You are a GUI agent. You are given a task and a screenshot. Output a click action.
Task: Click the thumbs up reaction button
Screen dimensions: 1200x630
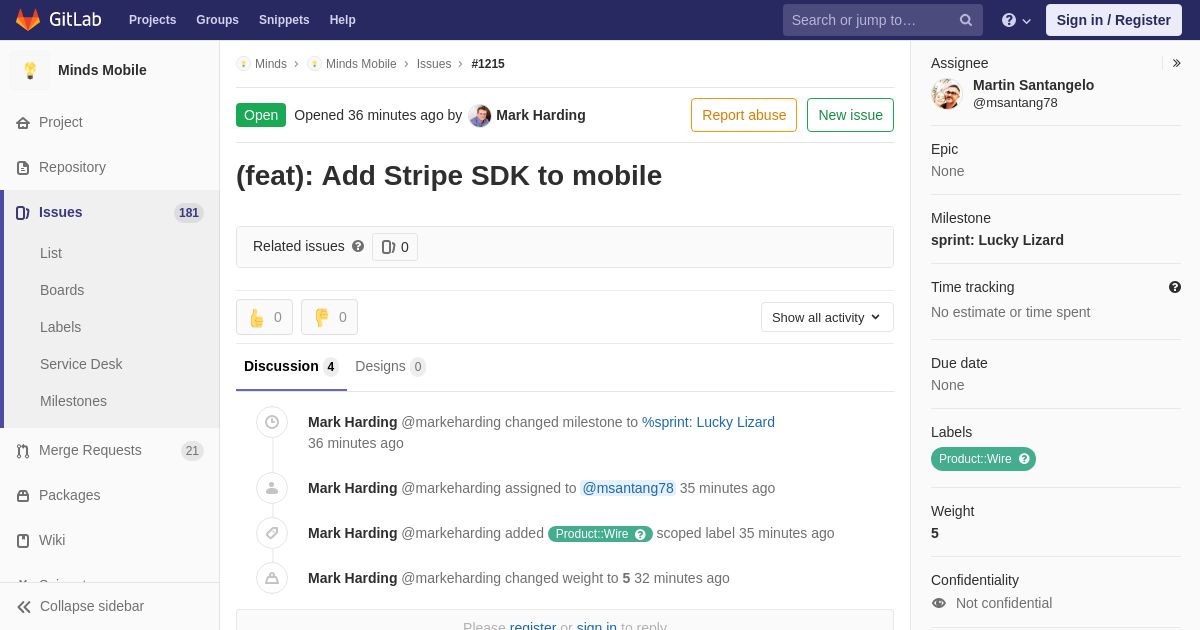tap(264, 317)
